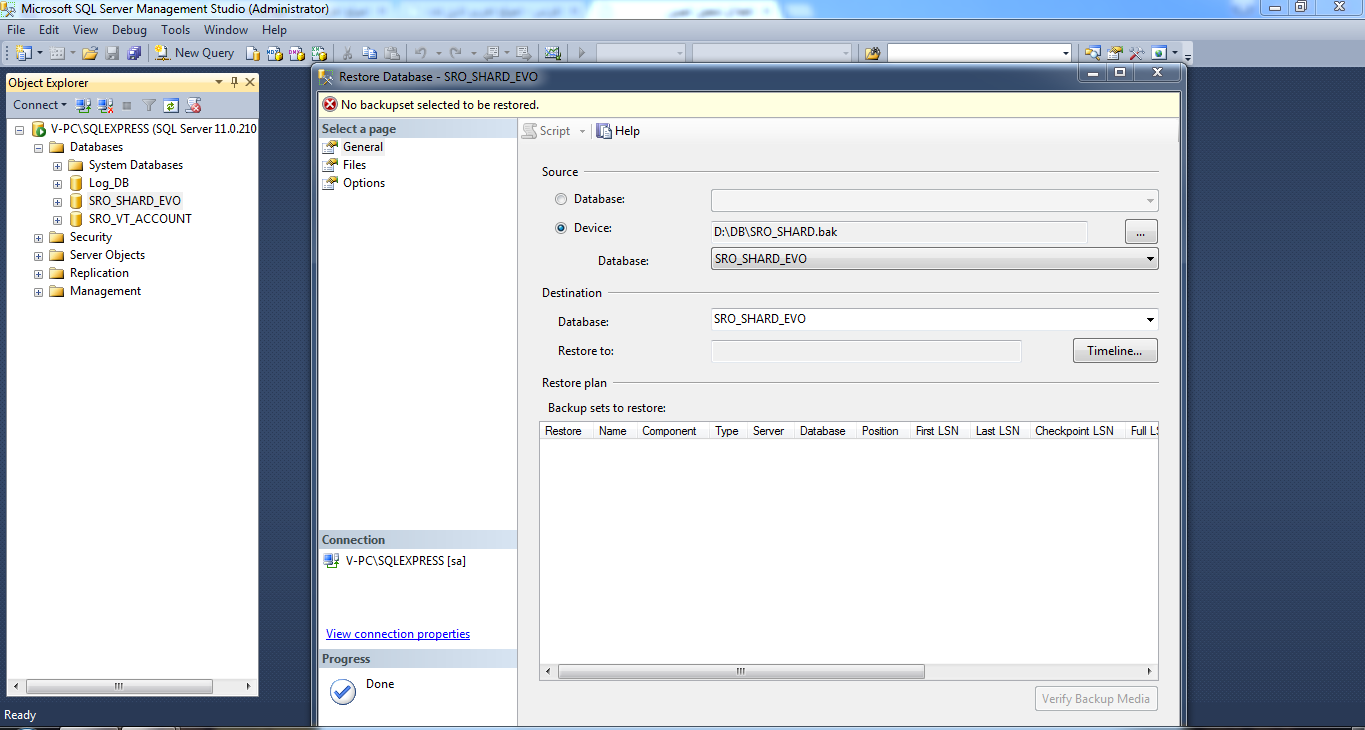Open the Help menu in menu bar
The image size is (1365, 730).
tap(274, 30)
